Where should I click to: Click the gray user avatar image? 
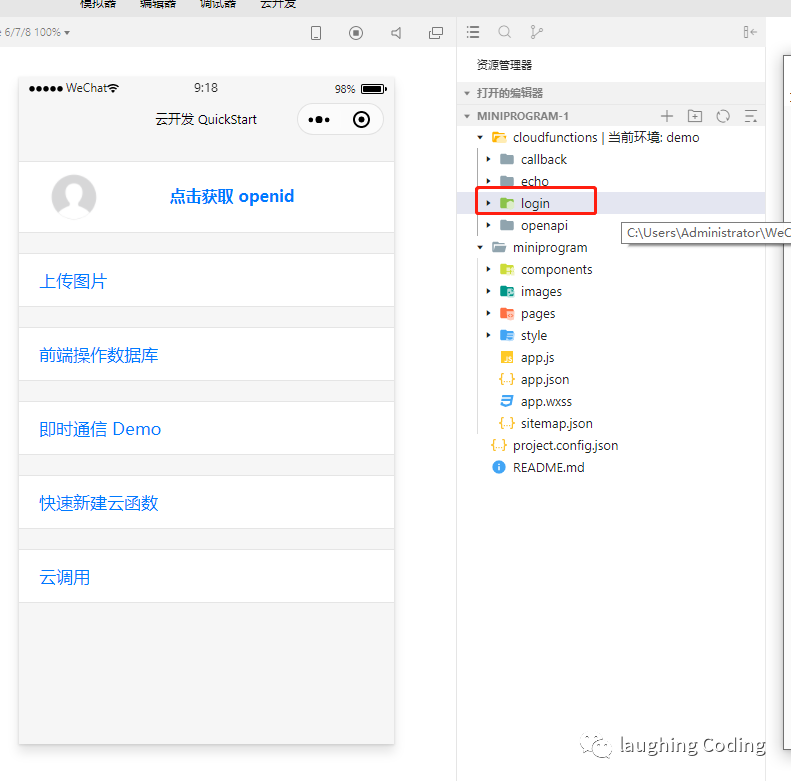click(74, 197)
